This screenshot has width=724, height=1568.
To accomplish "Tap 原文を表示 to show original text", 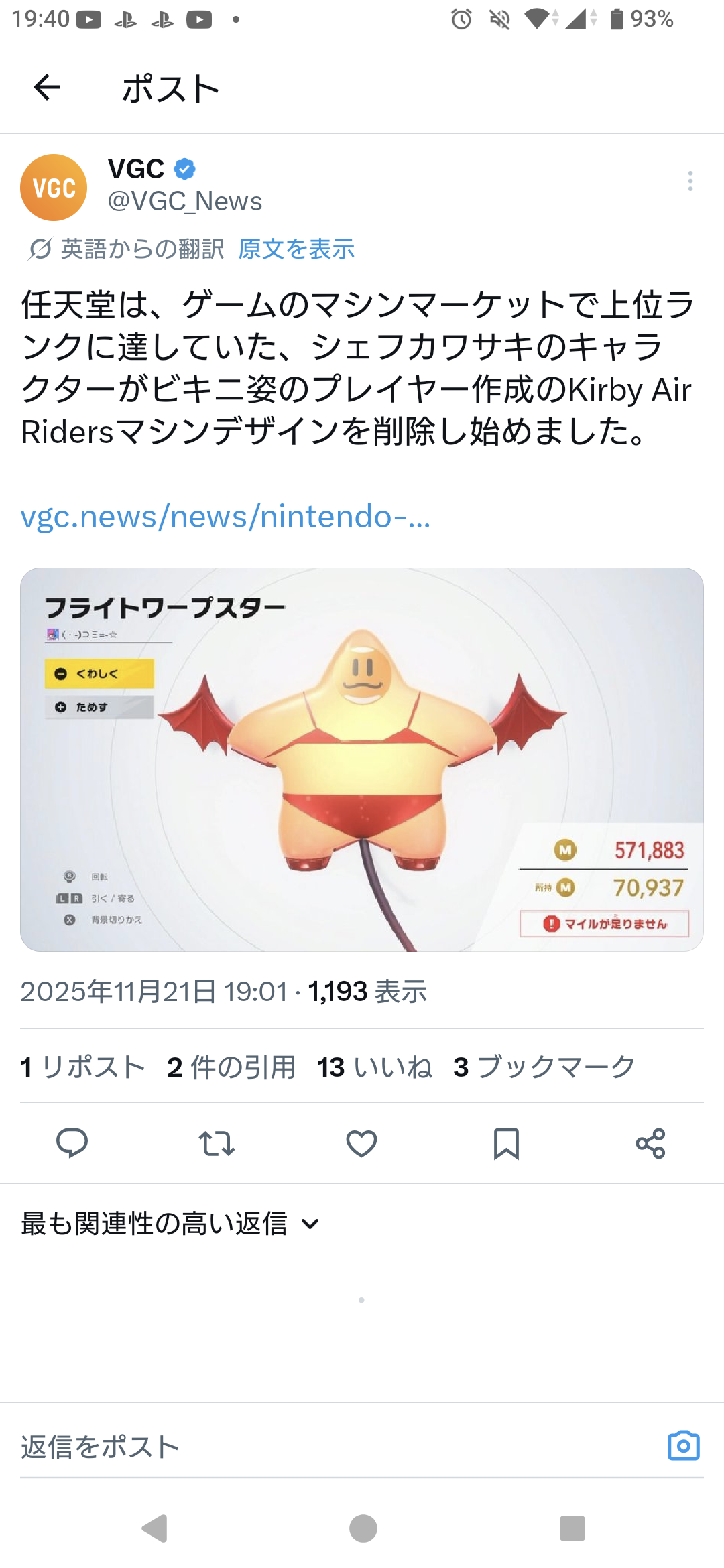I will (296, 249).
